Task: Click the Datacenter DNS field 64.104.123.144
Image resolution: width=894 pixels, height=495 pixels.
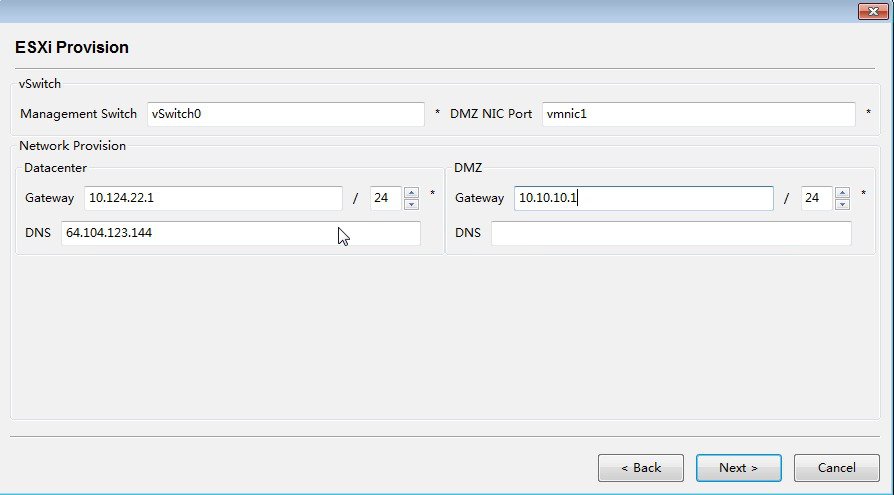Action: pos(241,233)
